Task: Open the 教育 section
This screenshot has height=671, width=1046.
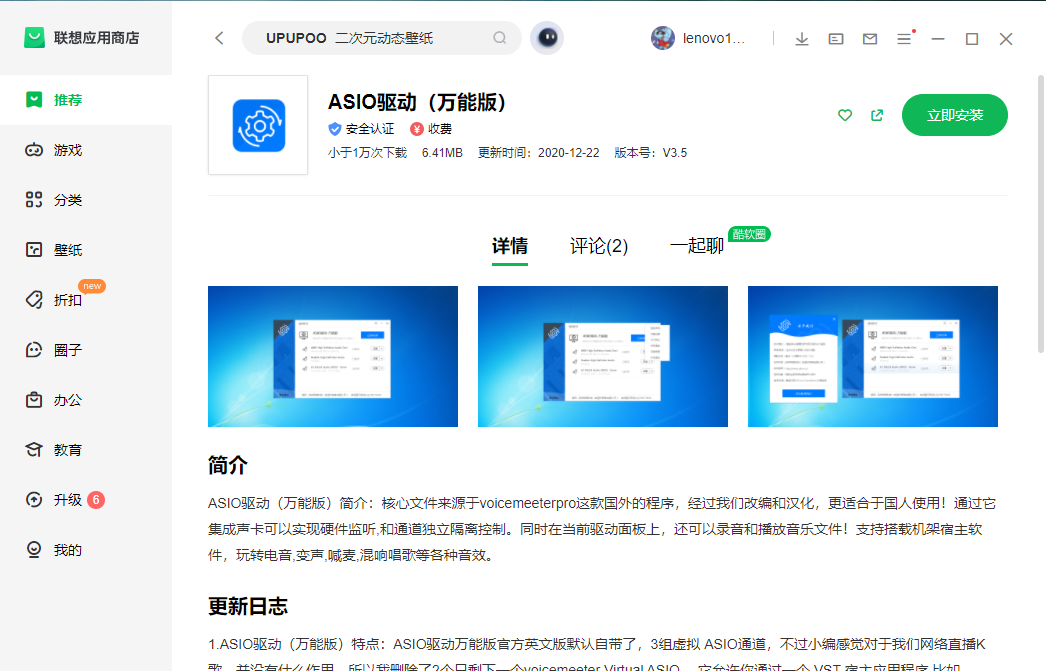Action: click(86, 450)
